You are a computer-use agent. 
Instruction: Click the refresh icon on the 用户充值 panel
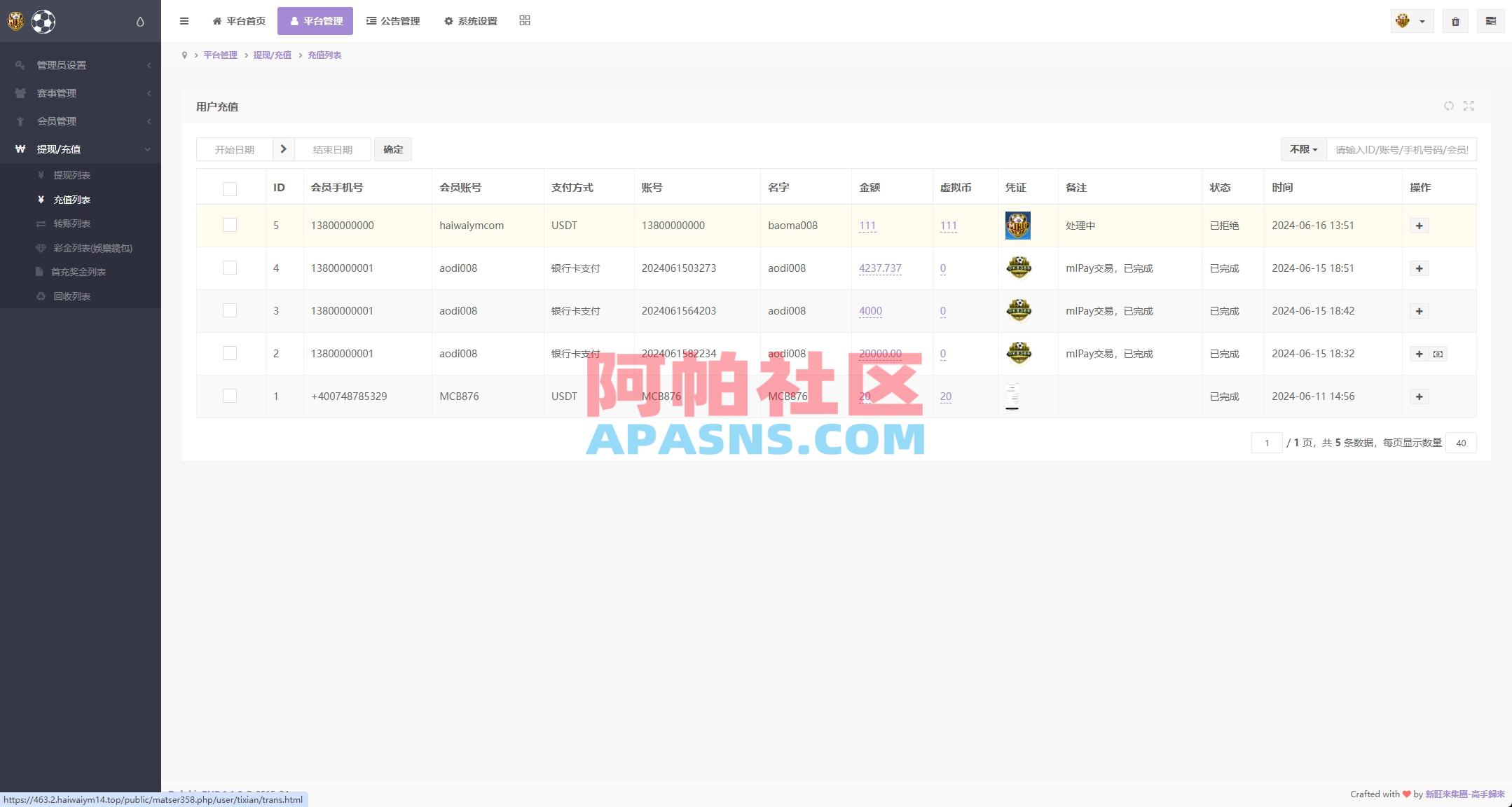pos(1449,106)
